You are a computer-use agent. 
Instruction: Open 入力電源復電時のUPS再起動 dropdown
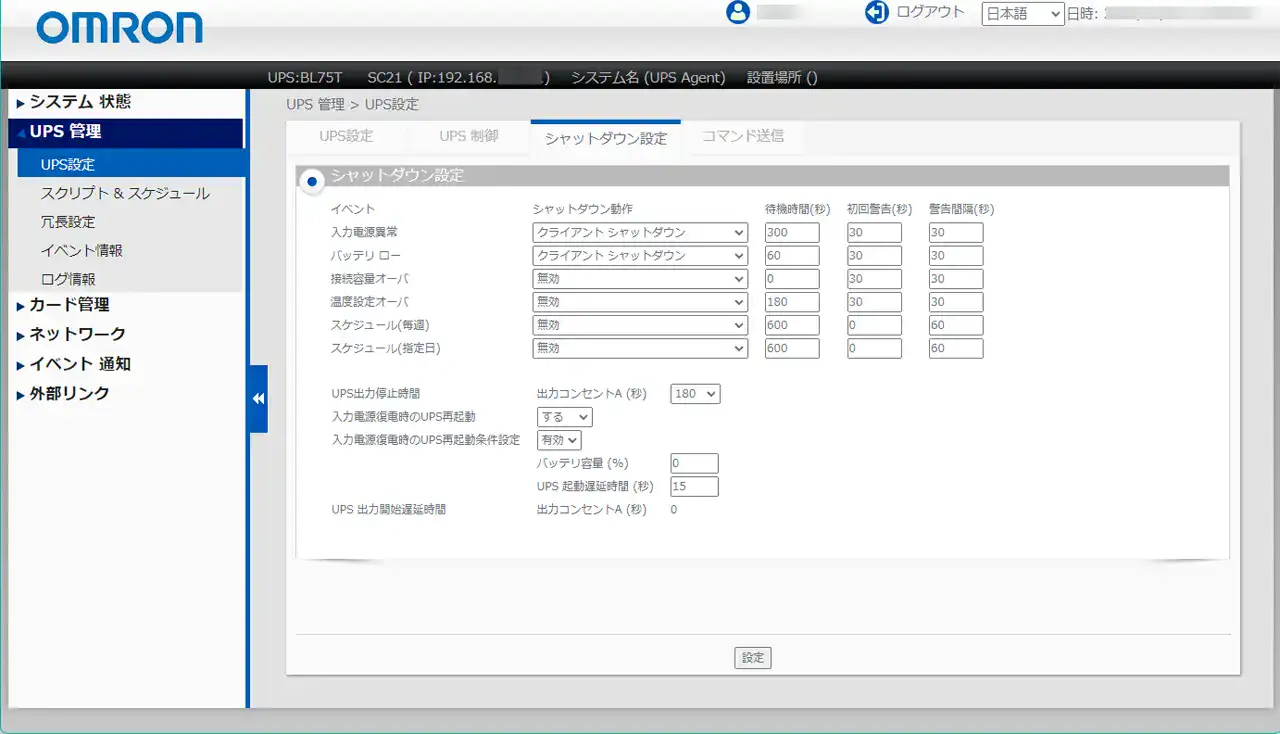tap(564, 417)
